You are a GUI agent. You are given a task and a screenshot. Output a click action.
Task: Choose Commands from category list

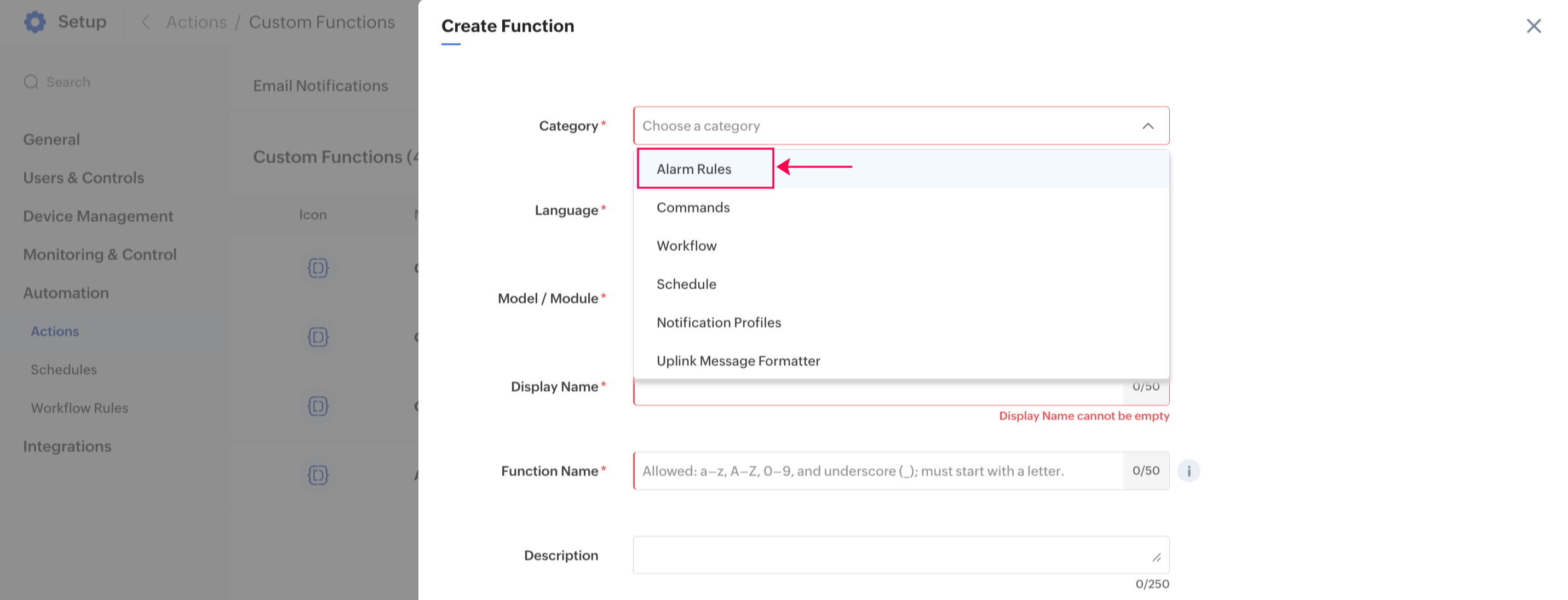click(x=693, y=207)
